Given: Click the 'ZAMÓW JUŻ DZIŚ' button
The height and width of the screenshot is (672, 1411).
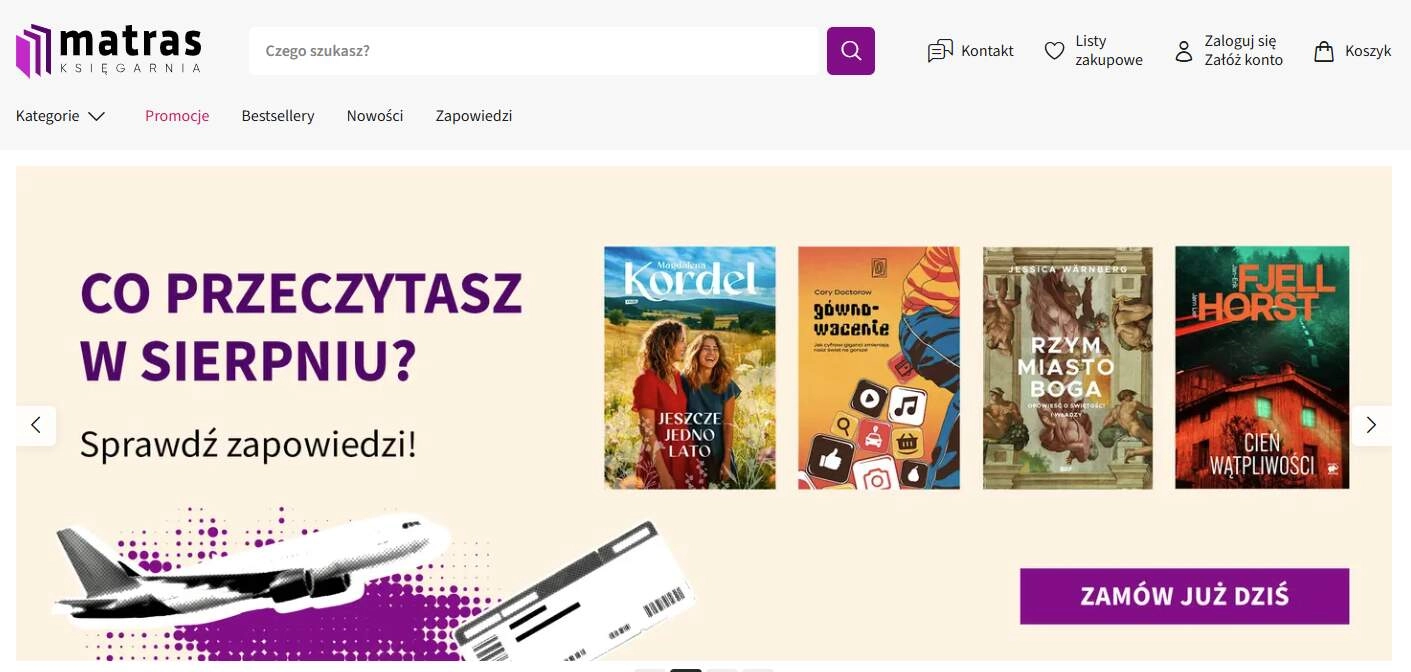Looking at the screenshot, I should click(x=1184, y=596).
